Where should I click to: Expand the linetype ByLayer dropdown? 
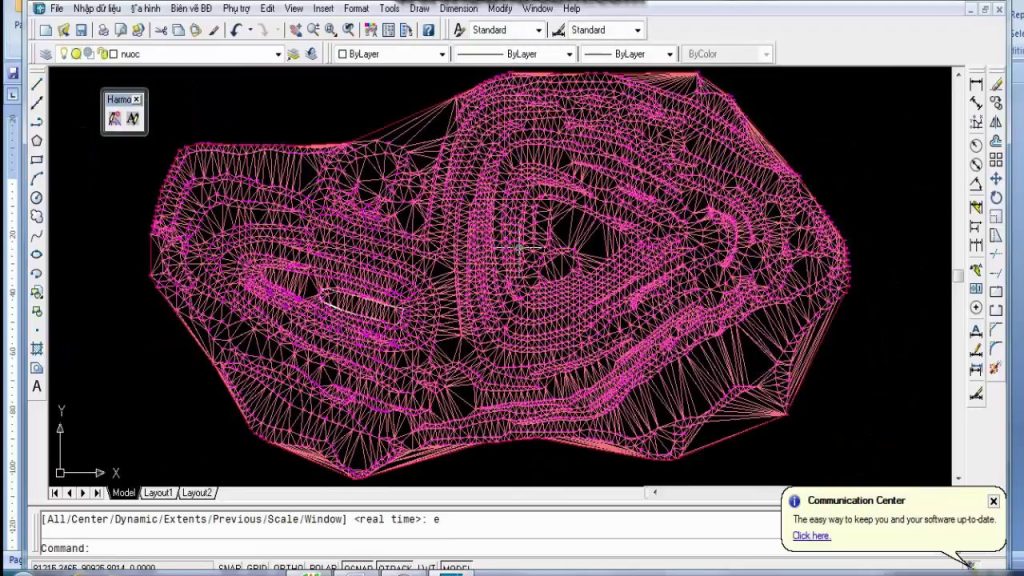[x=569, y=54]
